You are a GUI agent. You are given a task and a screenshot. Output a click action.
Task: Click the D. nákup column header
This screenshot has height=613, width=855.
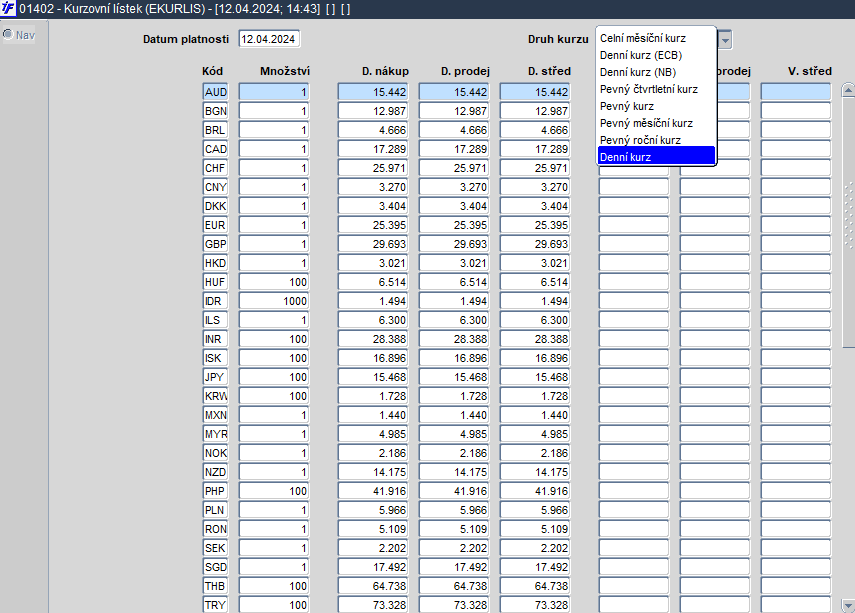385,71
